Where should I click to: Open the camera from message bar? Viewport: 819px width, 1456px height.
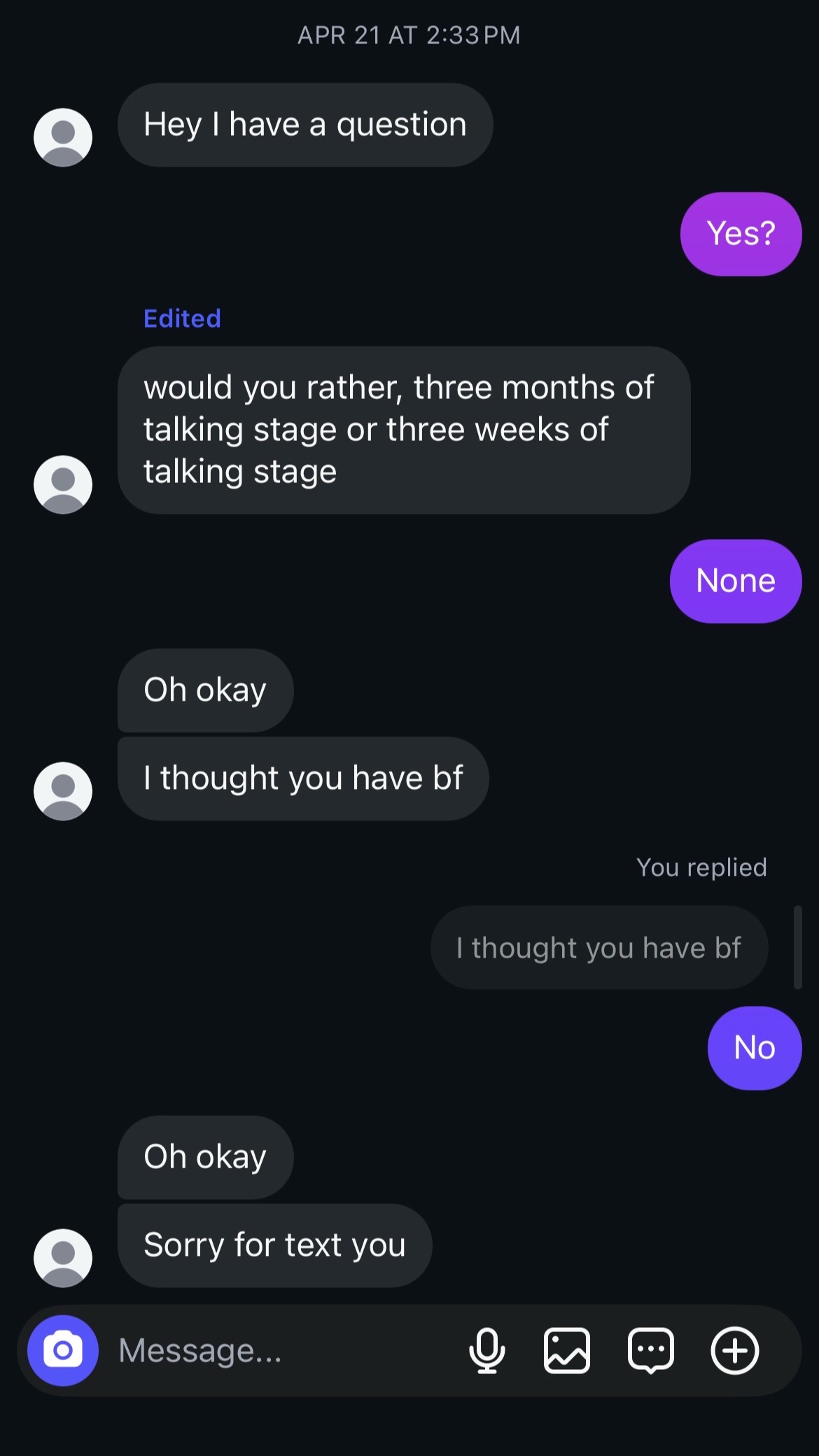(x=63, y=1350)
